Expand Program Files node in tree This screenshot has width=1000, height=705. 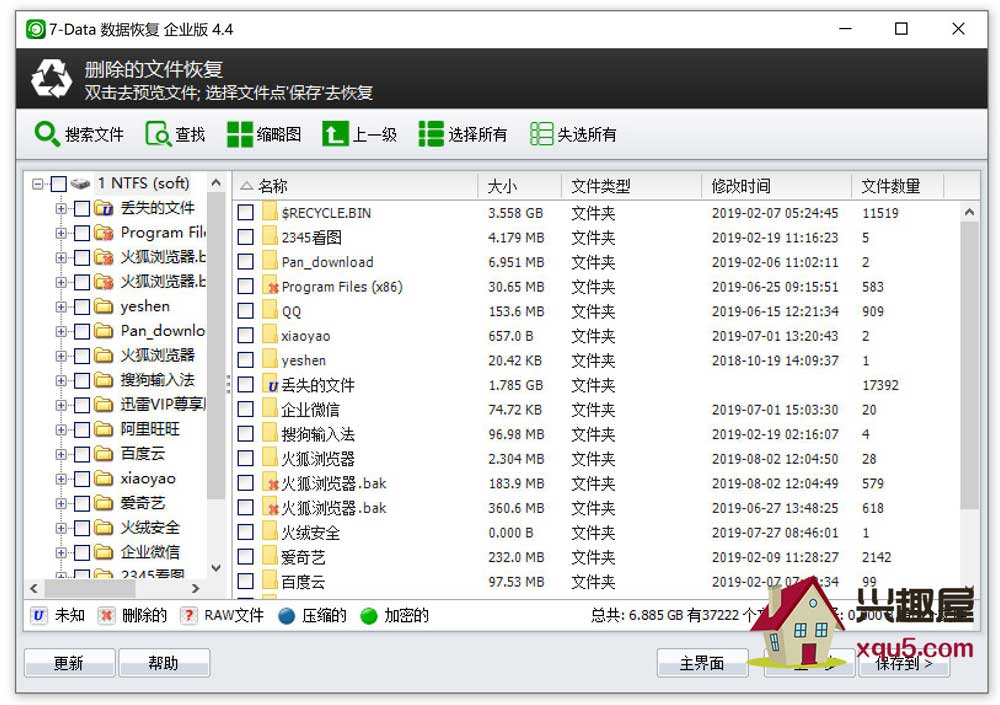(x=61, y=233)
